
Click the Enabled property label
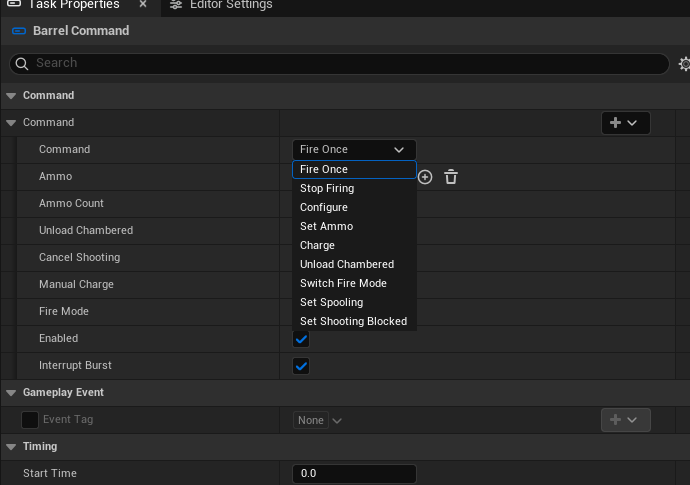(x=59, y=338)
